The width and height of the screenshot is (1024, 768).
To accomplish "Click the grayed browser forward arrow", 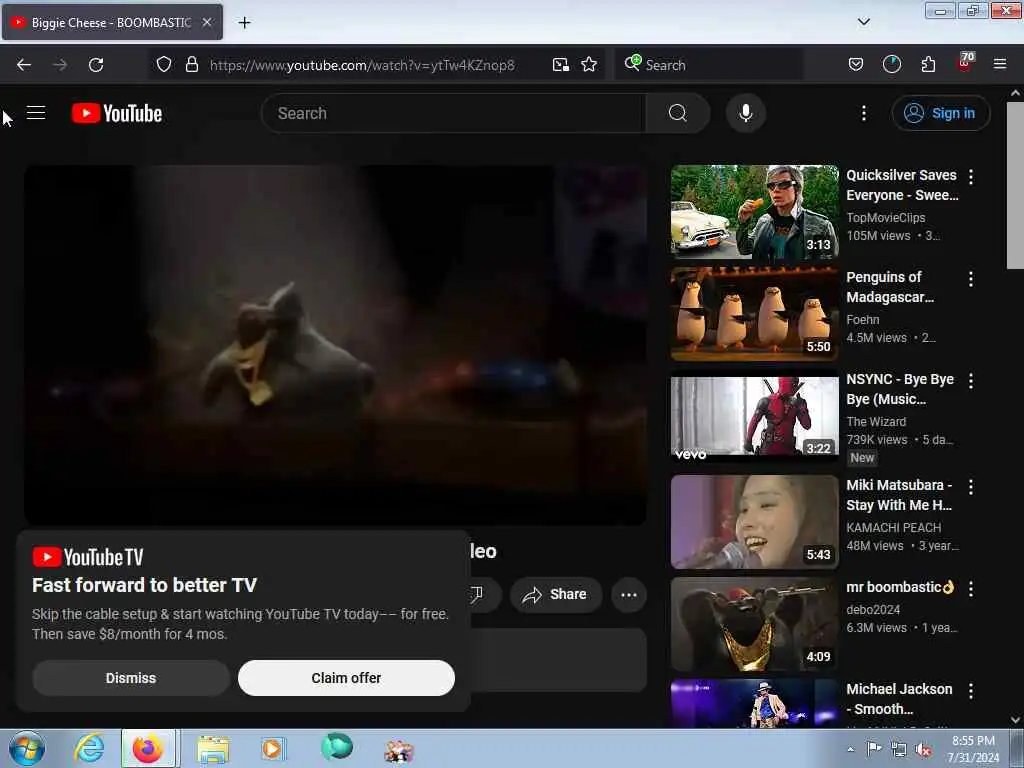I will click(x=60, y=65).
